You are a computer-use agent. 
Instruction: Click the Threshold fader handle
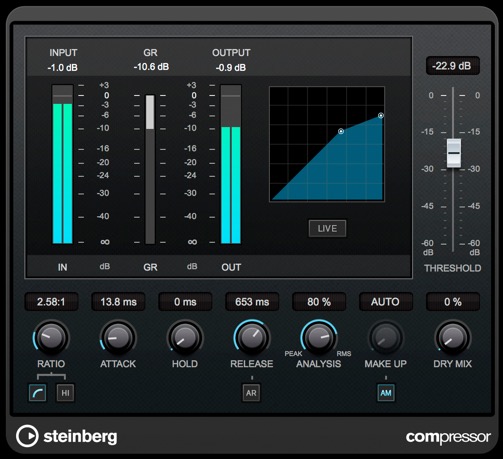click(x=454, y=153)
